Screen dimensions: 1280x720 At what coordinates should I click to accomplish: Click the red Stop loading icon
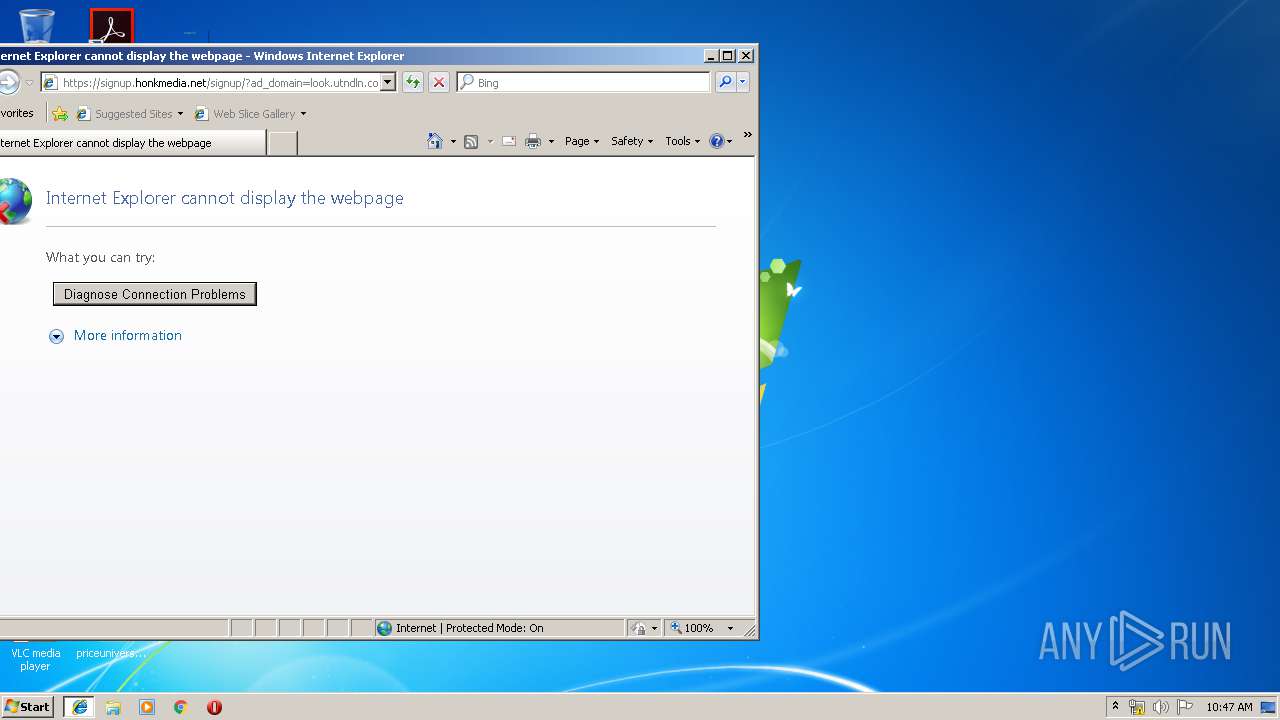[438, 82]
